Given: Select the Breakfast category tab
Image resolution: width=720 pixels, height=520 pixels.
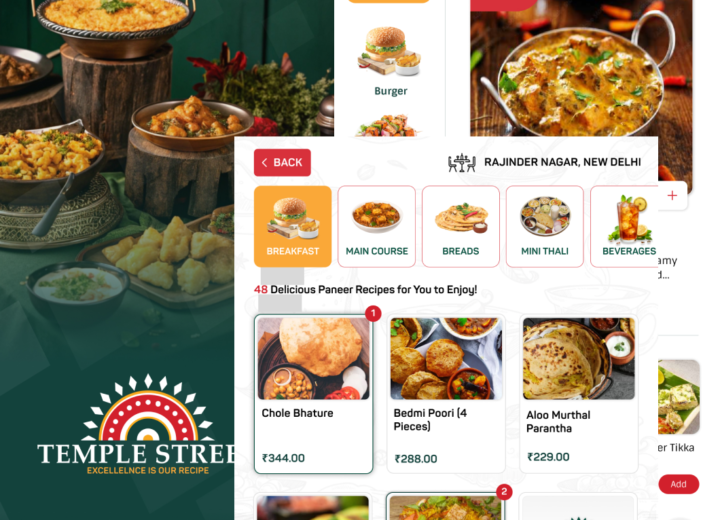Looking at the screenshot, I should (292, 226).
